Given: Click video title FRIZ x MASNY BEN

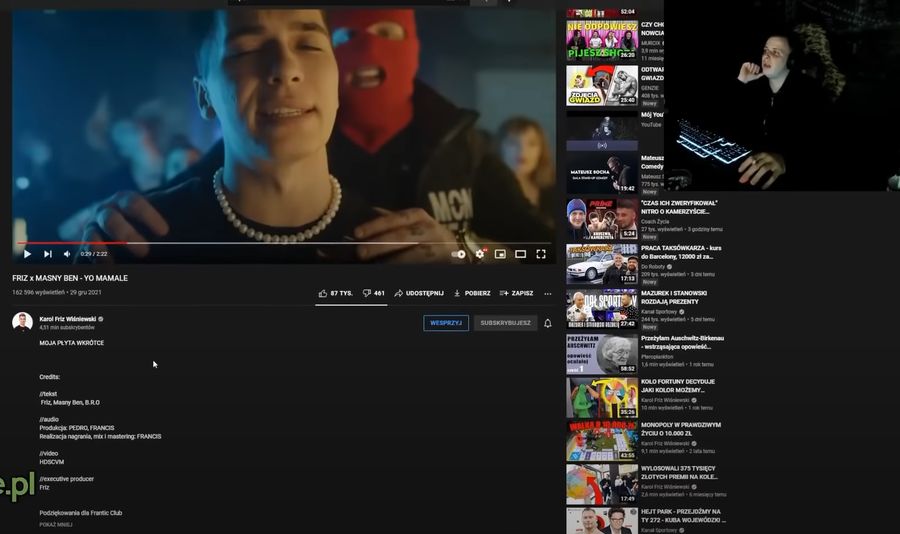Looking at the screenshot, I should pos(70,278).
